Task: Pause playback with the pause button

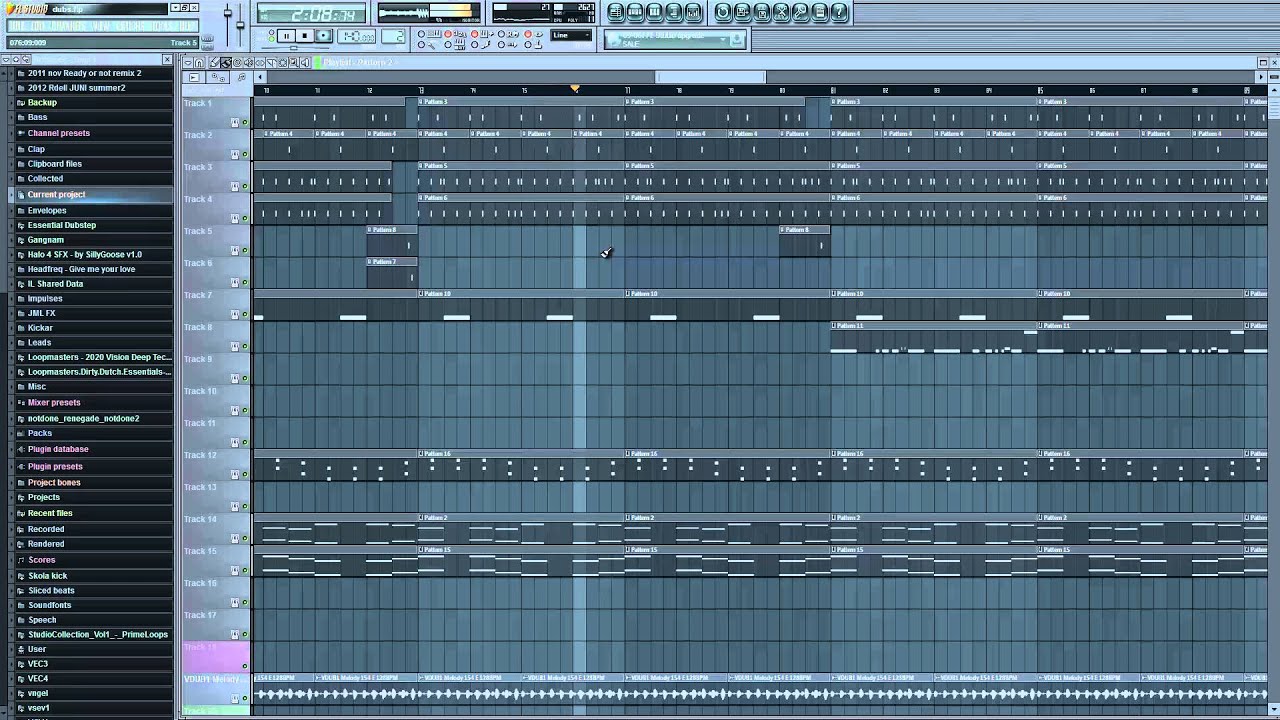Action: coord(286,36)
